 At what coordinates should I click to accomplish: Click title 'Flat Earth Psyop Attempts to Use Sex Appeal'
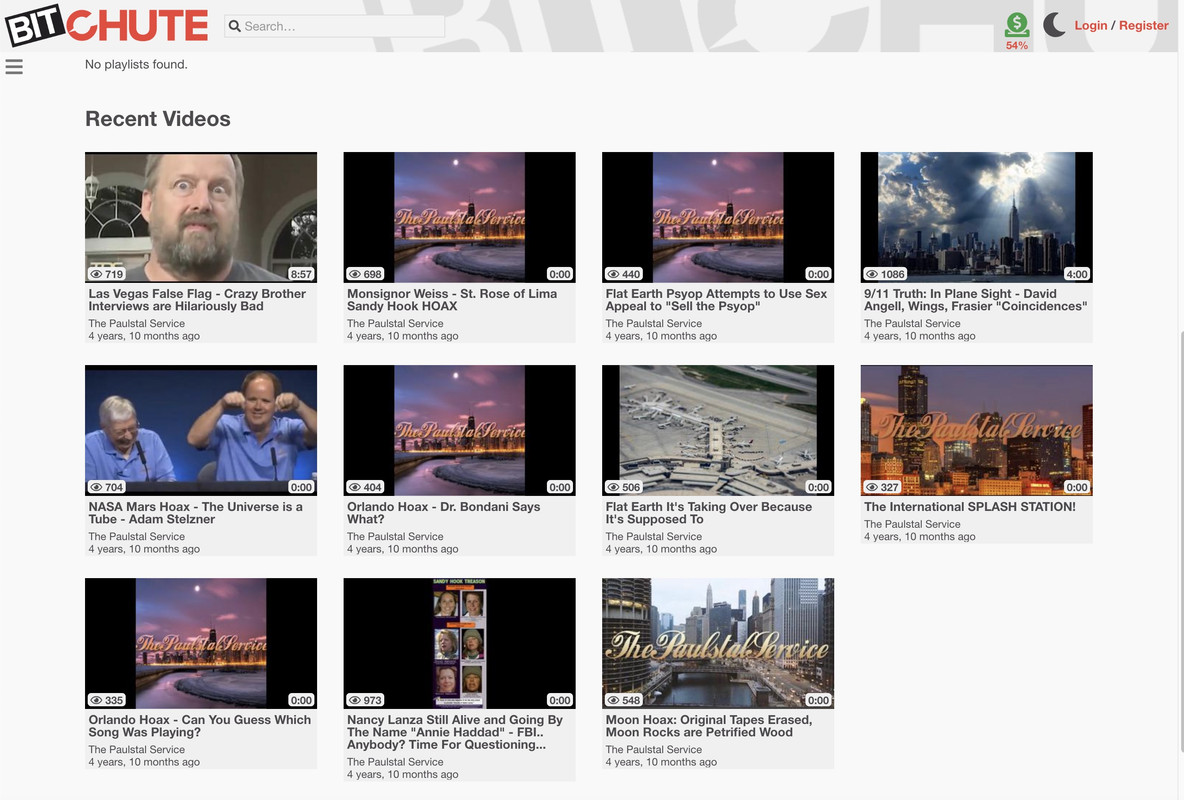pyautogui.click(x=716, y=300)
